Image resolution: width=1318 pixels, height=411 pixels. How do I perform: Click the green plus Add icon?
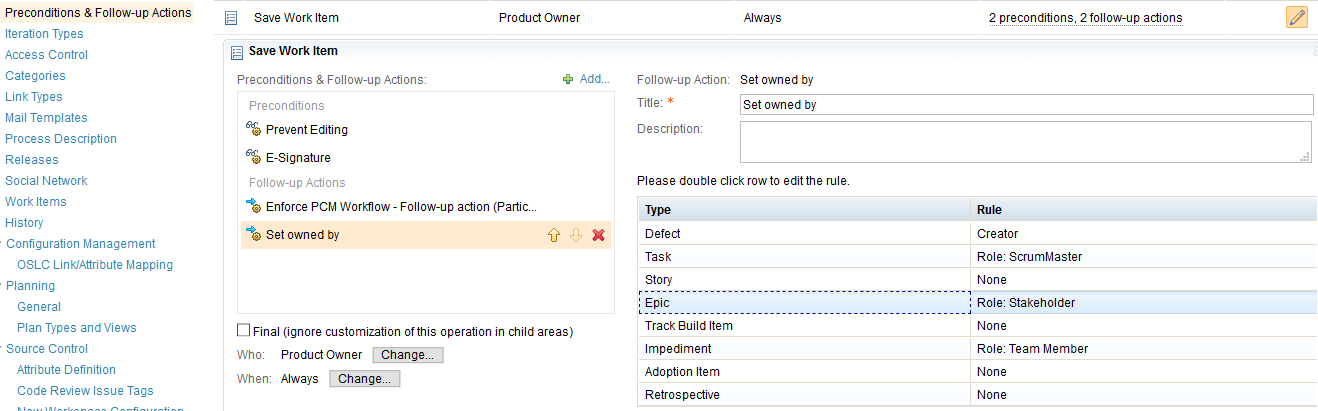point(568,79)
